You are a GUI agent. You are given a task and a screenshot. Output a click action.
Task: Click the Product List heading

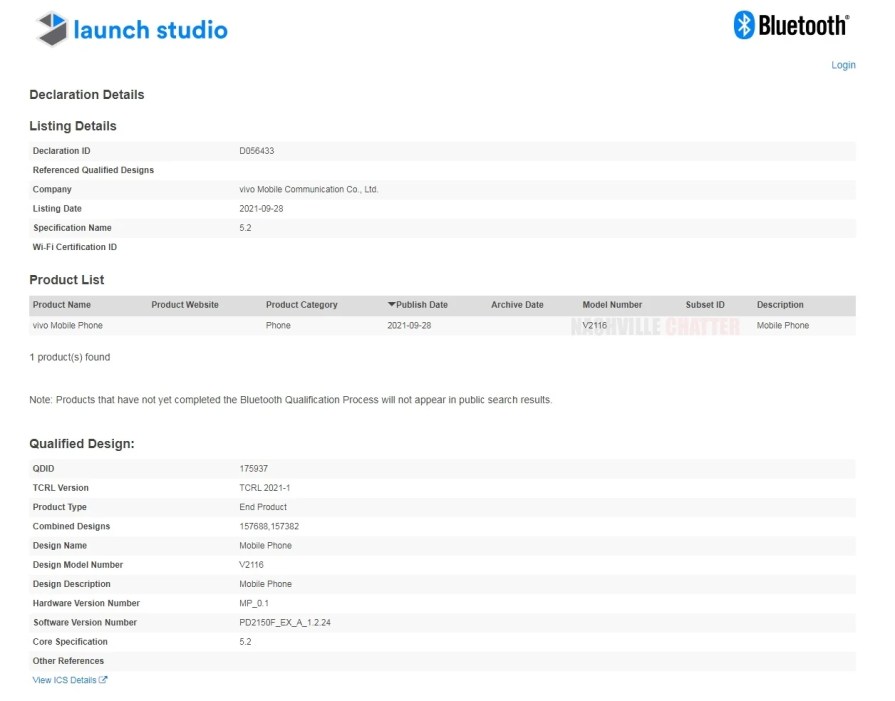click(x=66, y=280)
